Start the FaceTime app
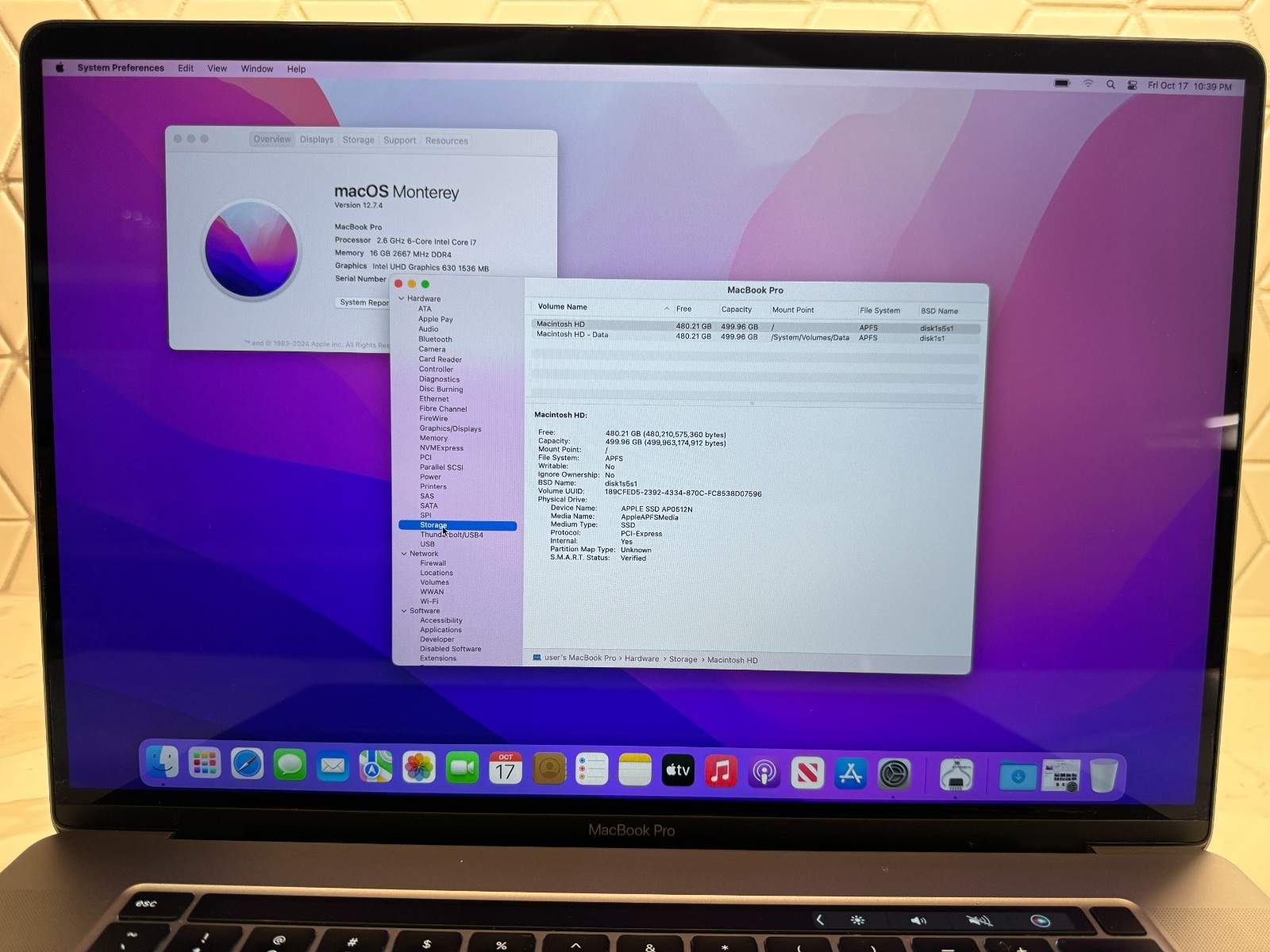 (462, 768)
